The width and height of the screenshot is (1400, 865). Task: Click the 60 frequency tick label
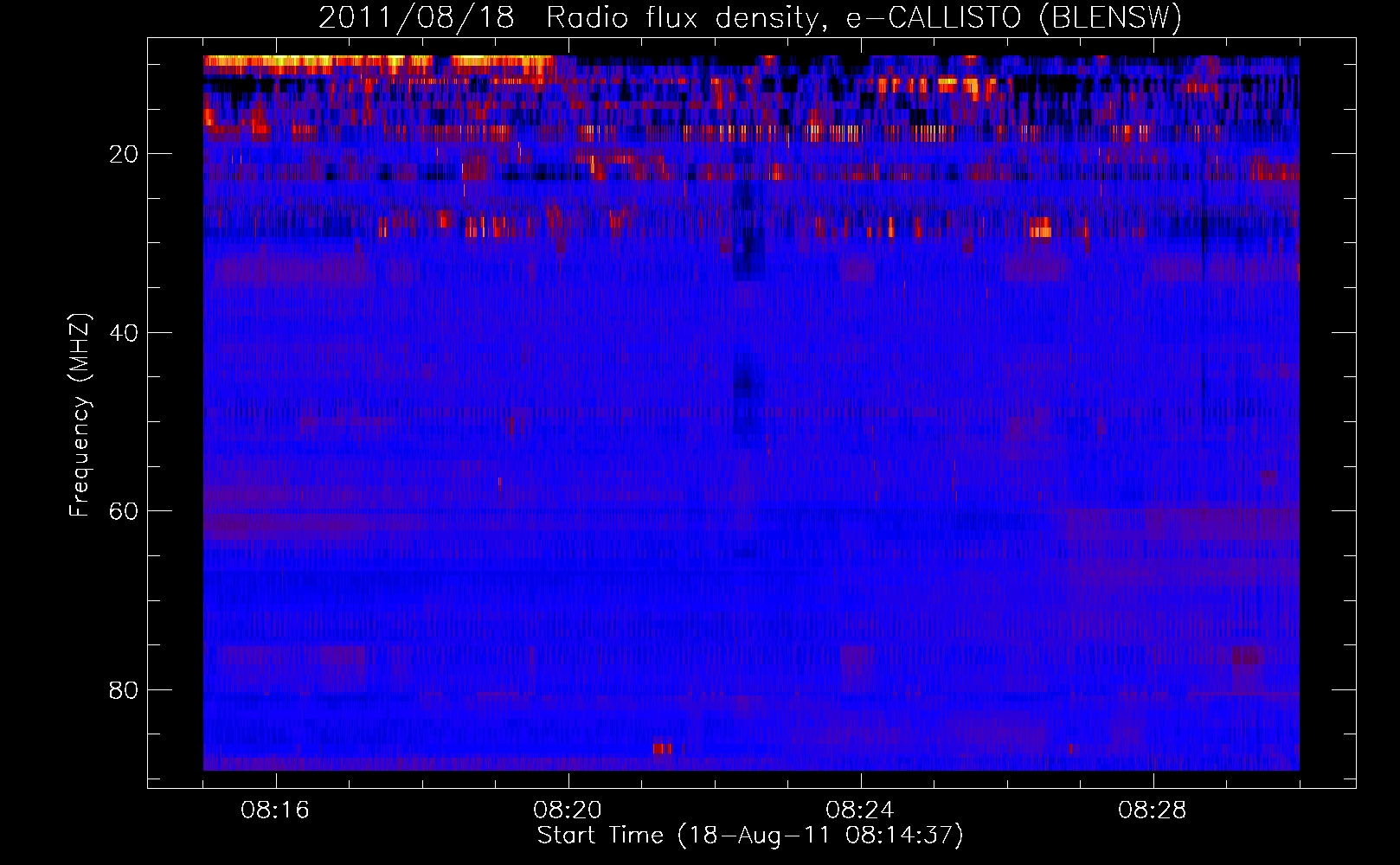tap(125, 511)
